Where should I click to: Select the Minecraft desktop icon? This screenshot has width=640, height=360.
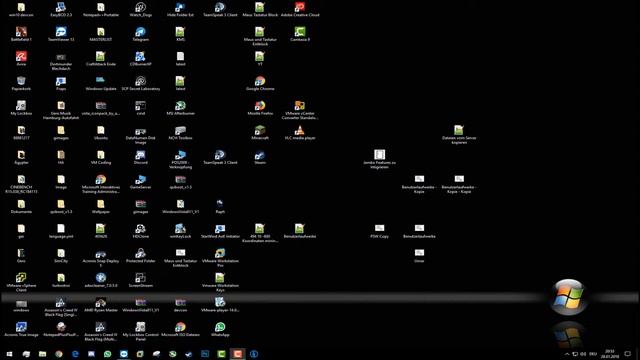point(260,132)
